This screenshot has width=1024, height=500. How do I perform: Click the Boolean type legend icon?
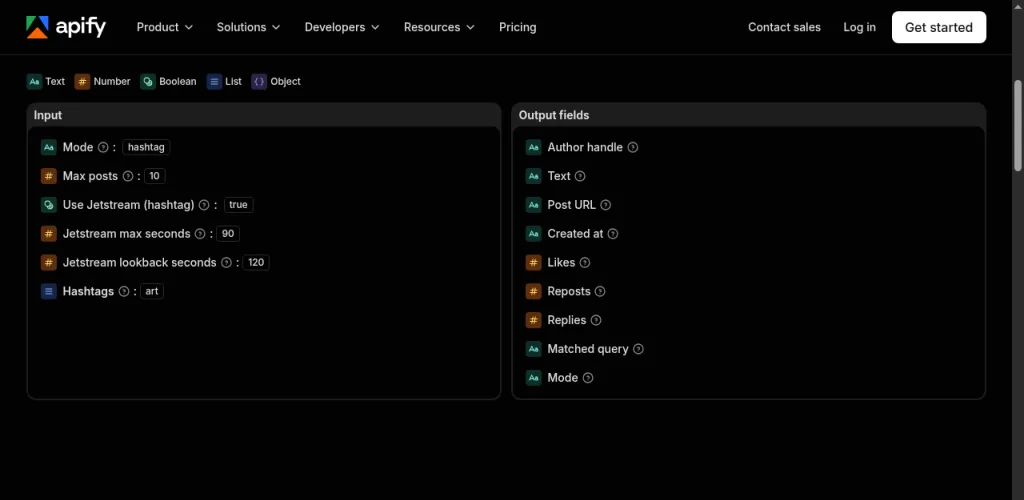pyautogui.click(x=148, y=82)
